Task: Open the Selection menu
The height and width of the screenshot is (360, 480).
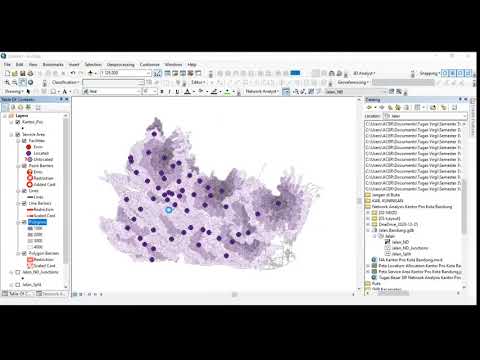Action: click(x=93, y=64)
